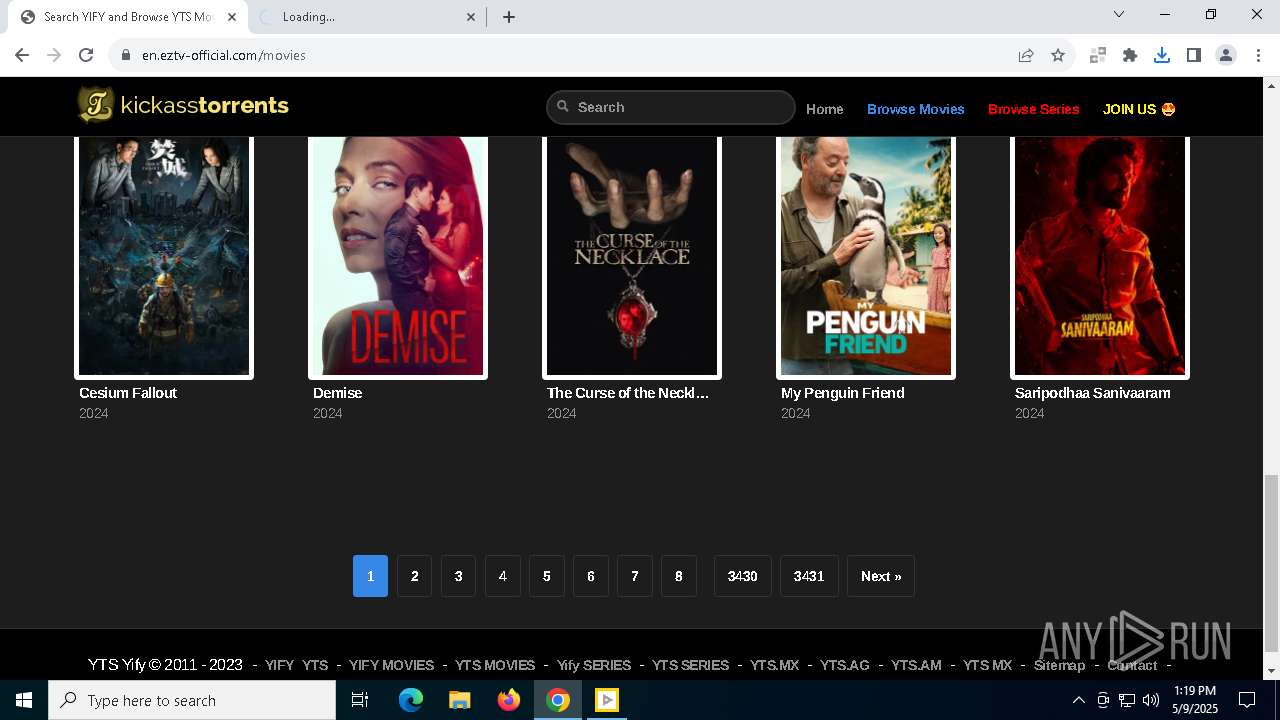The height and width of the screenshot is (720, 1280).
Task: Click the media control icon in toolbar
Action: [1098, 55]
